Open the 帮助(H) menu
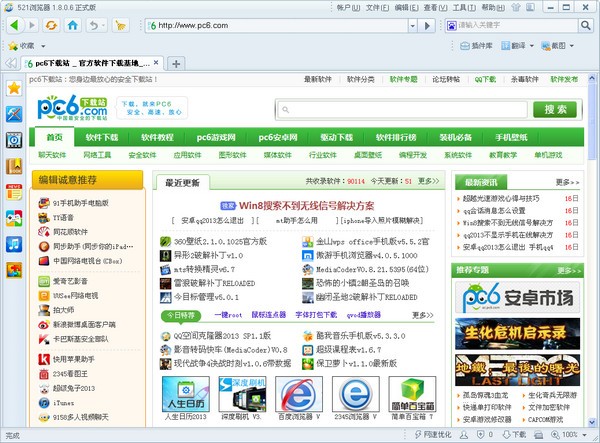This screenshot has height=443, width=600. tap(493, 7)
